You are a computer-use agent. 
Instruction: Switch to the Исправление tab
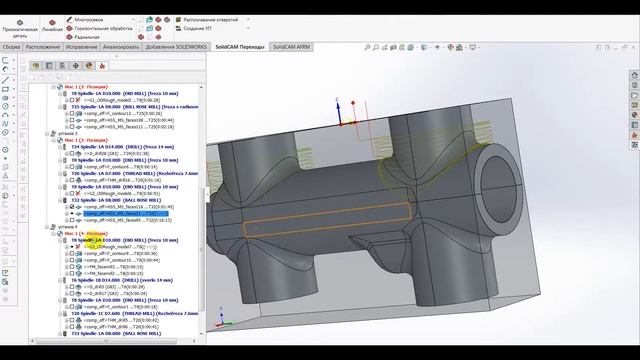[81, 47]
